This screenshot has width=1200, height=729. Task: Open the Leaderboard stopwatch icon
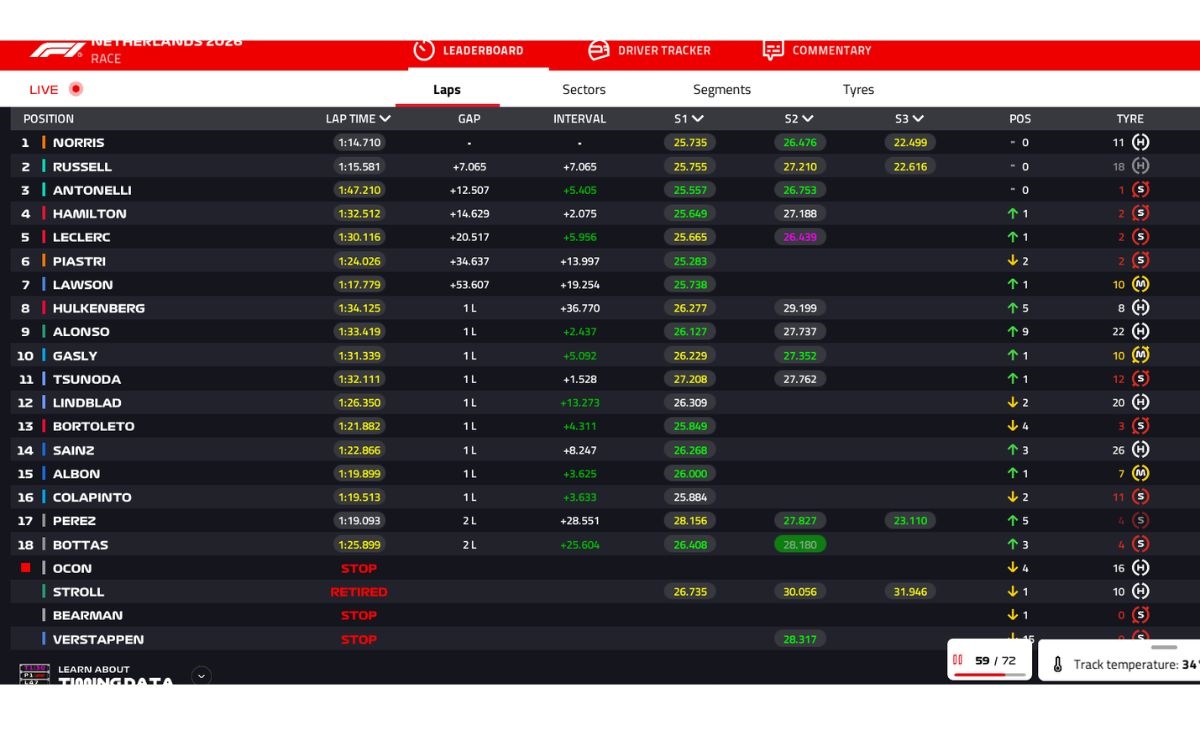pos(424,50)
